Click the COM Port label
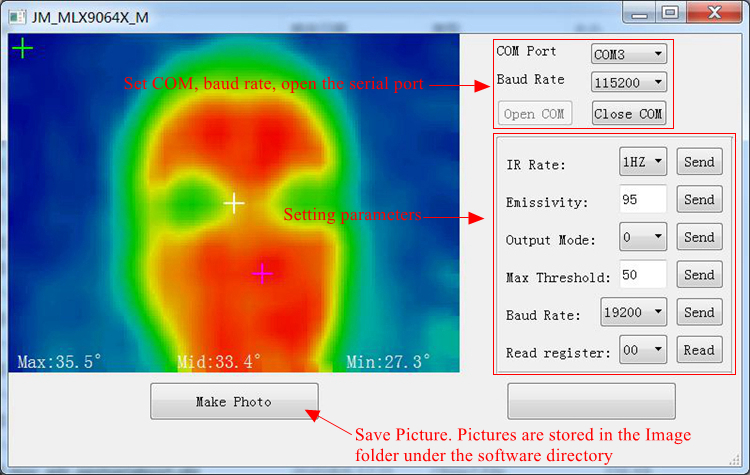This screenshot has height=475, width=750. [x=526, y=51]
